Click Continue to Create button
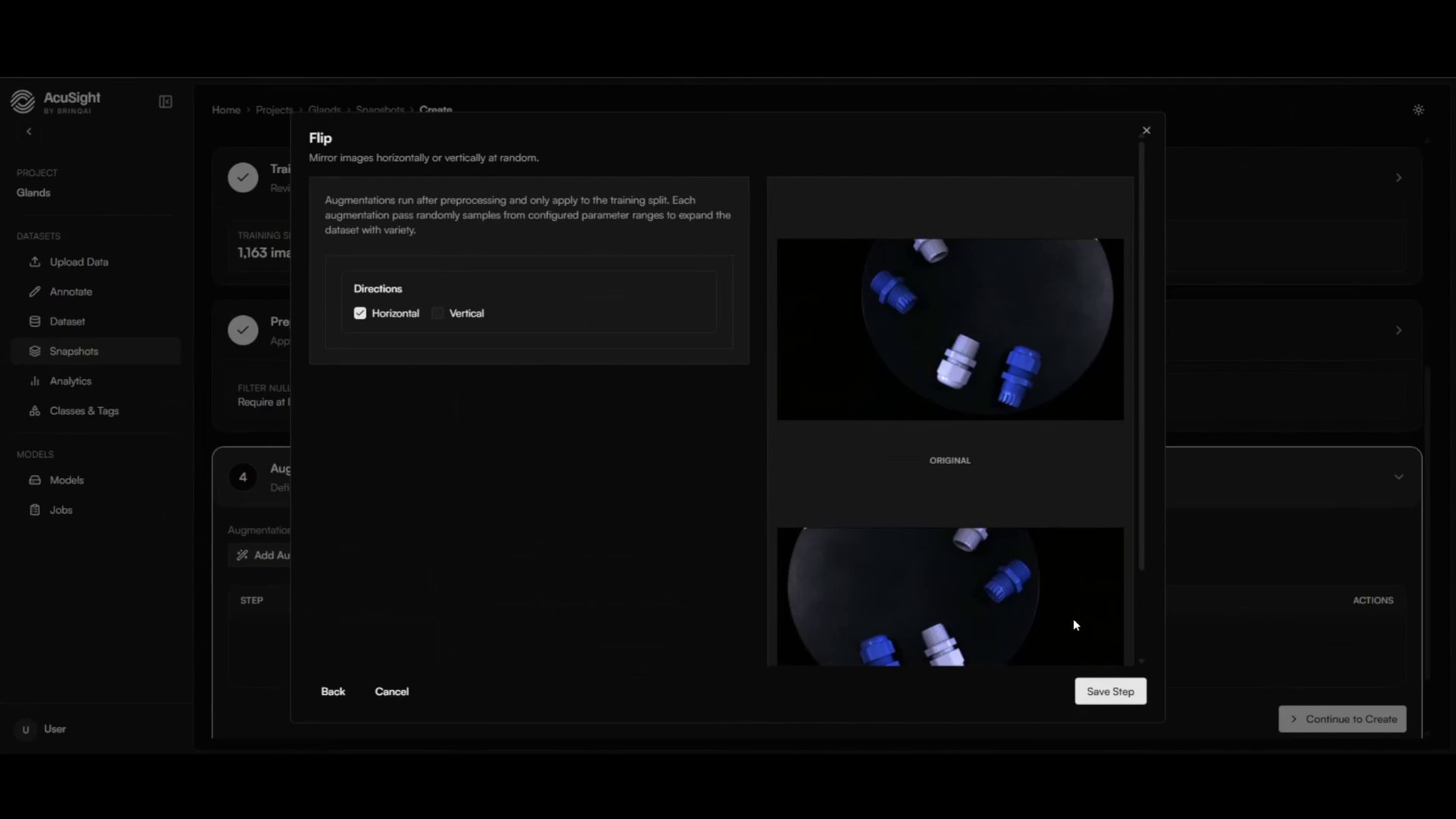 [x=1342, y=719]
